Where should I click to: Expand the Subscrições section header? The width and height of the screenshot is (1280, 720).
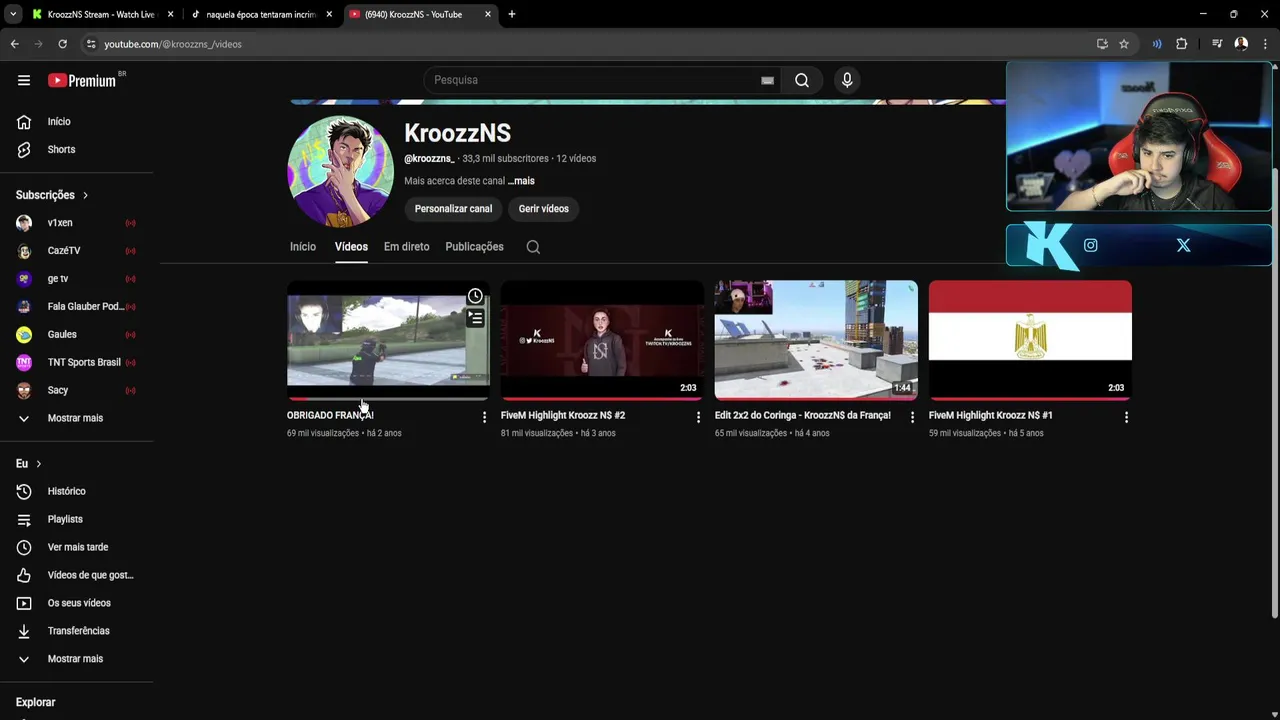[x=52, y=195]
